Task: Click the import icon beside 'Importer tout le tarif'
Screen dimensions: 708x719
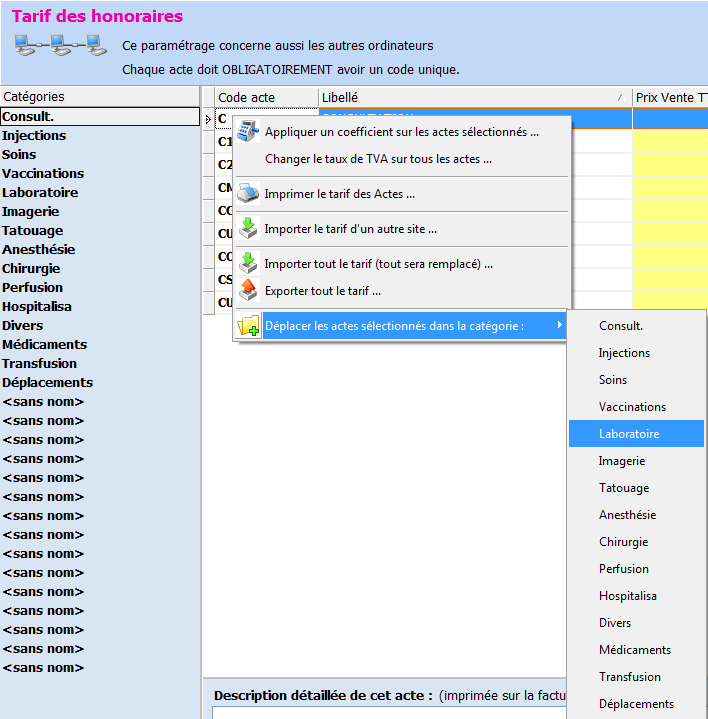Action: [248, 264]
